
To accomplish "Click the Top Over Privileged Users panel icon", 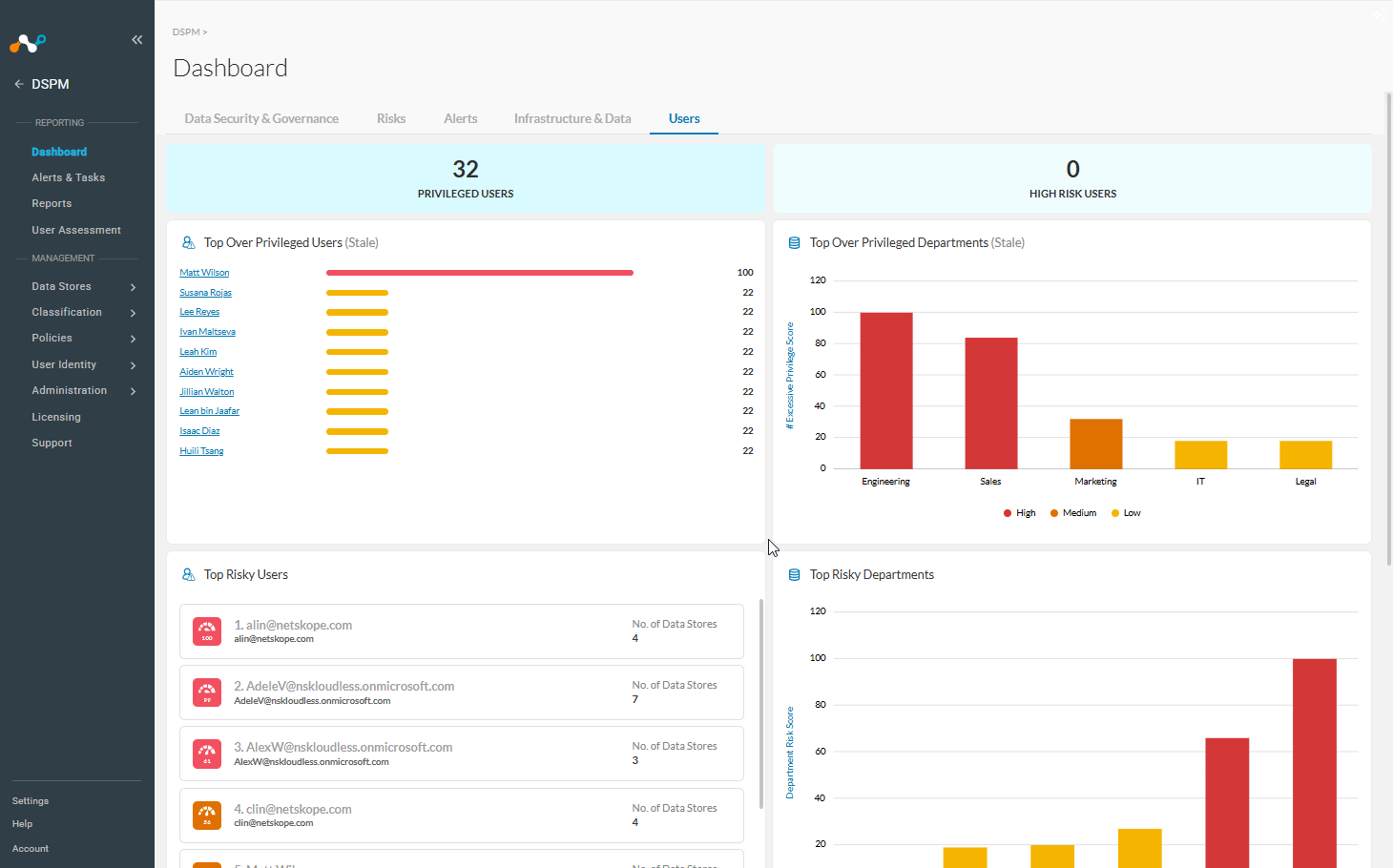I will [189, 243].
